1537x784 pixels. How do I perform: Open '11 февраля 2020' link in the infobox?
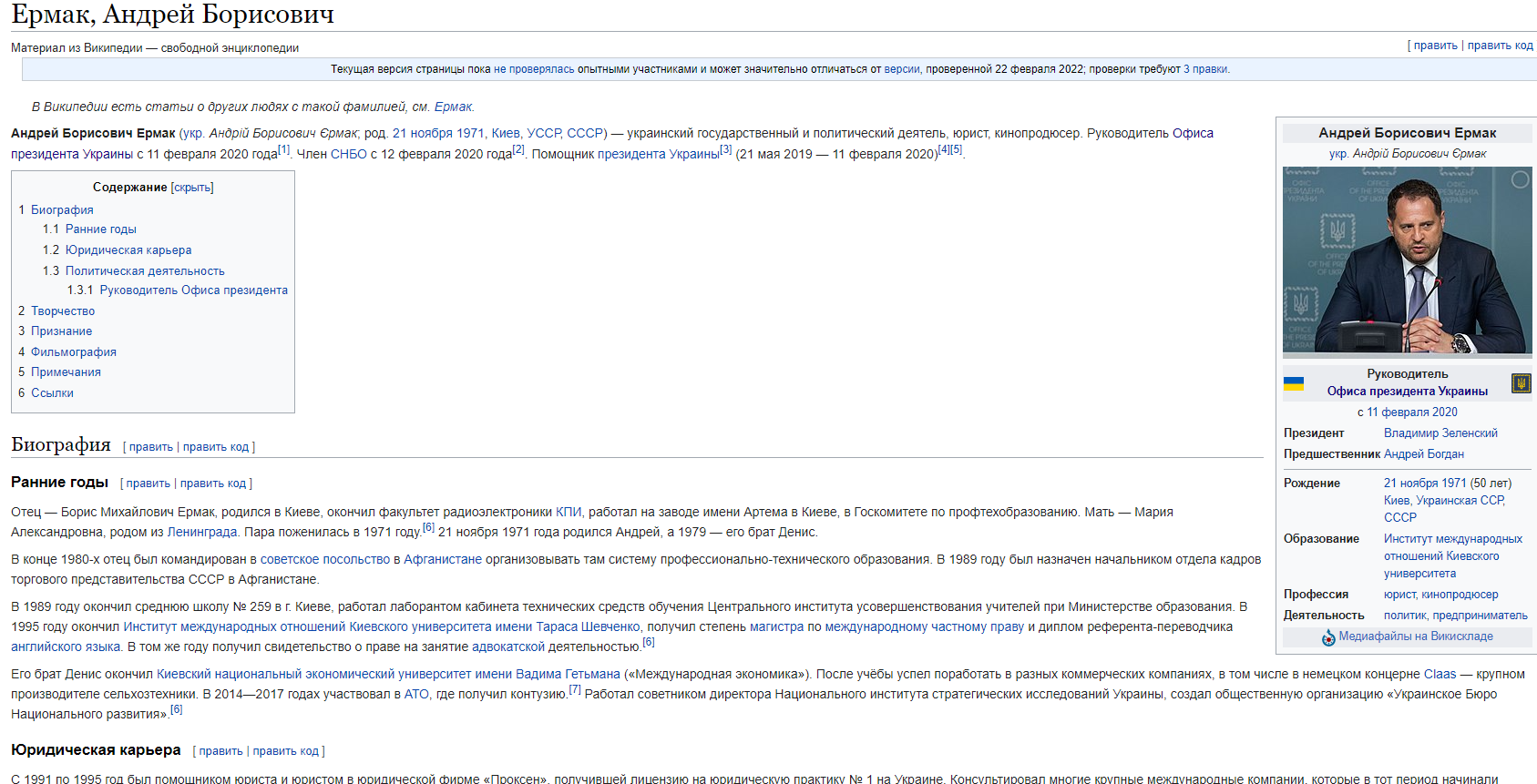[x=1412, y=412]
